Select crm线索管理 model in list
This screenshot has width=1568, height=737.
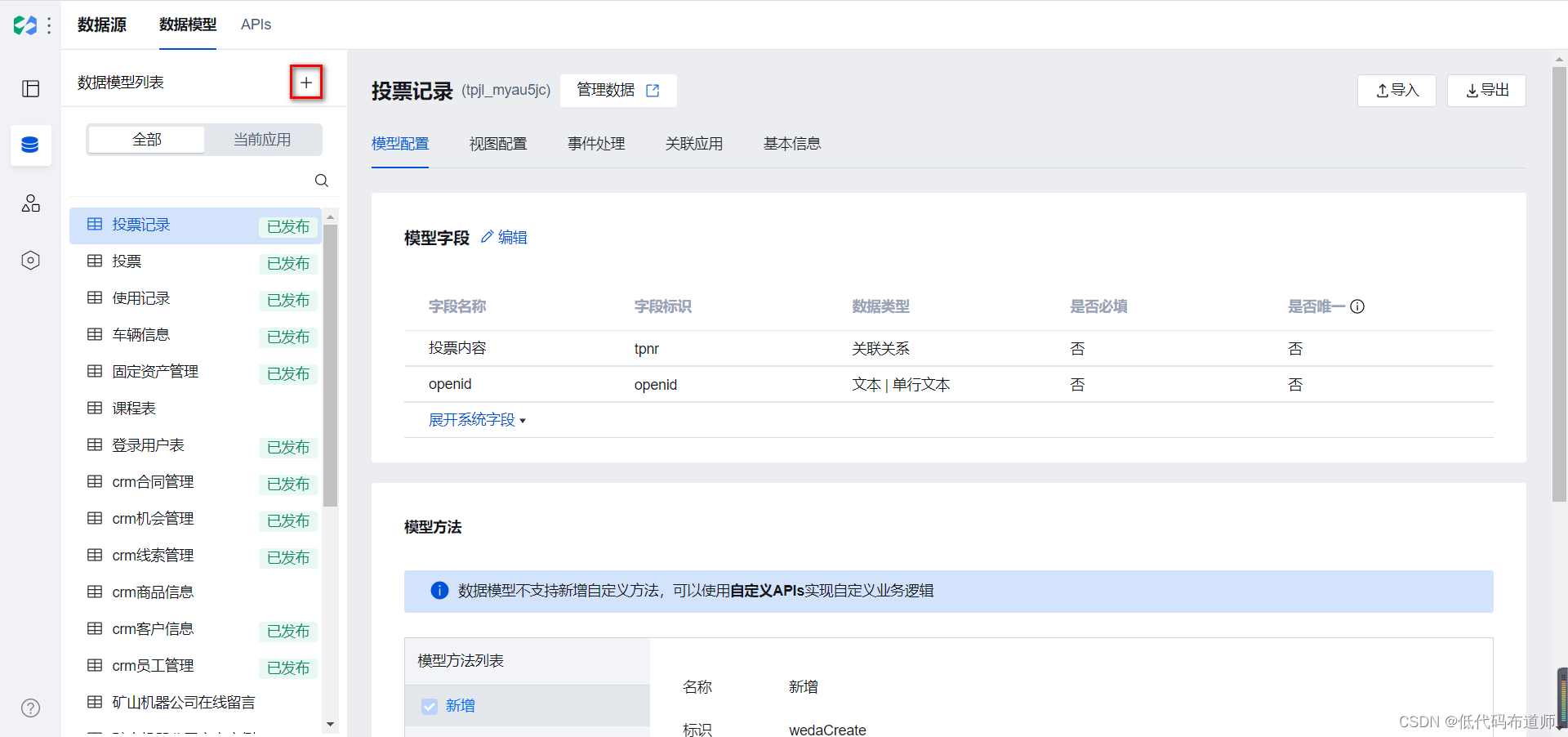point(195,556)
